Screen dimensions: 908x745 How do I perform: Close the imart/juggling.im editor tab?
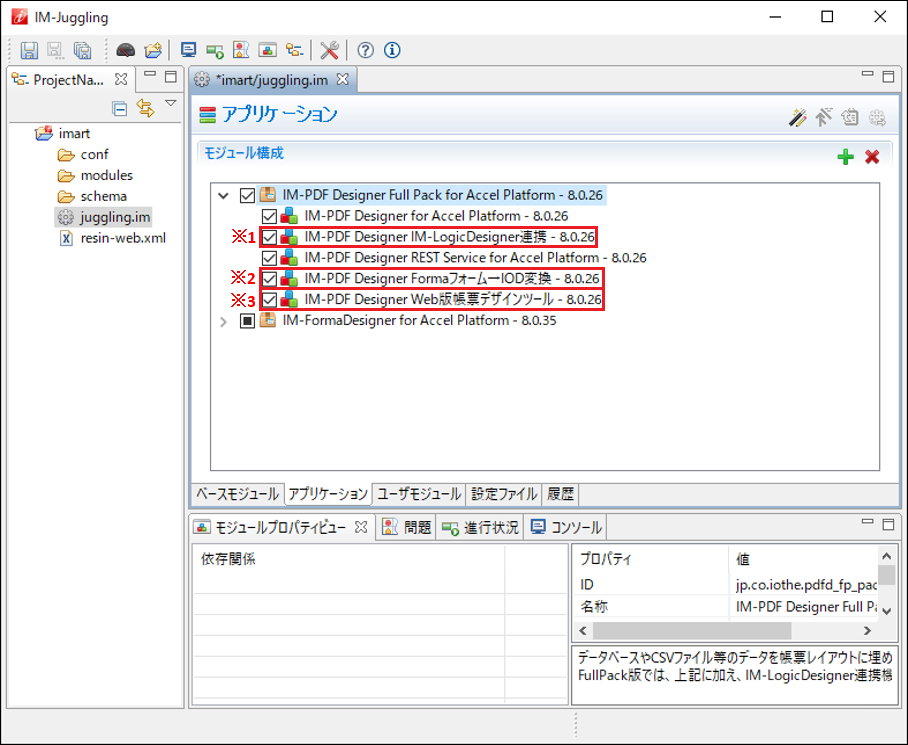point(343,79)
